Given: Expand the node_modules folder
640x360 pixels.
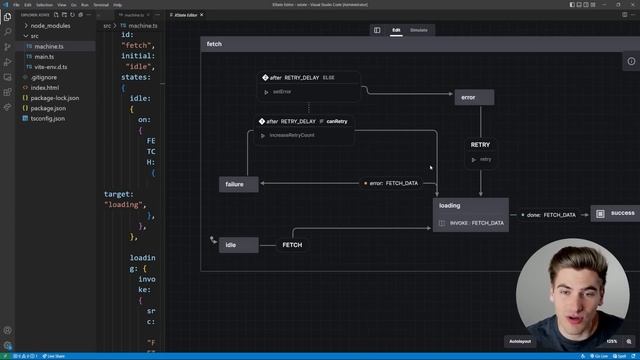Looking at the screenshot, I should tap(50, 26).
